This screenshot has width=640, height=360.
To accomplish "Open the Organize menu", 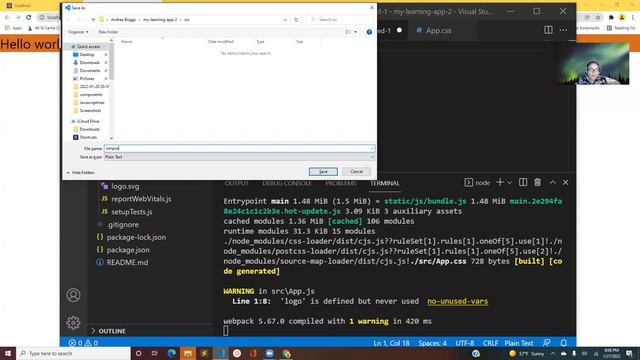I will pos(78,32).
